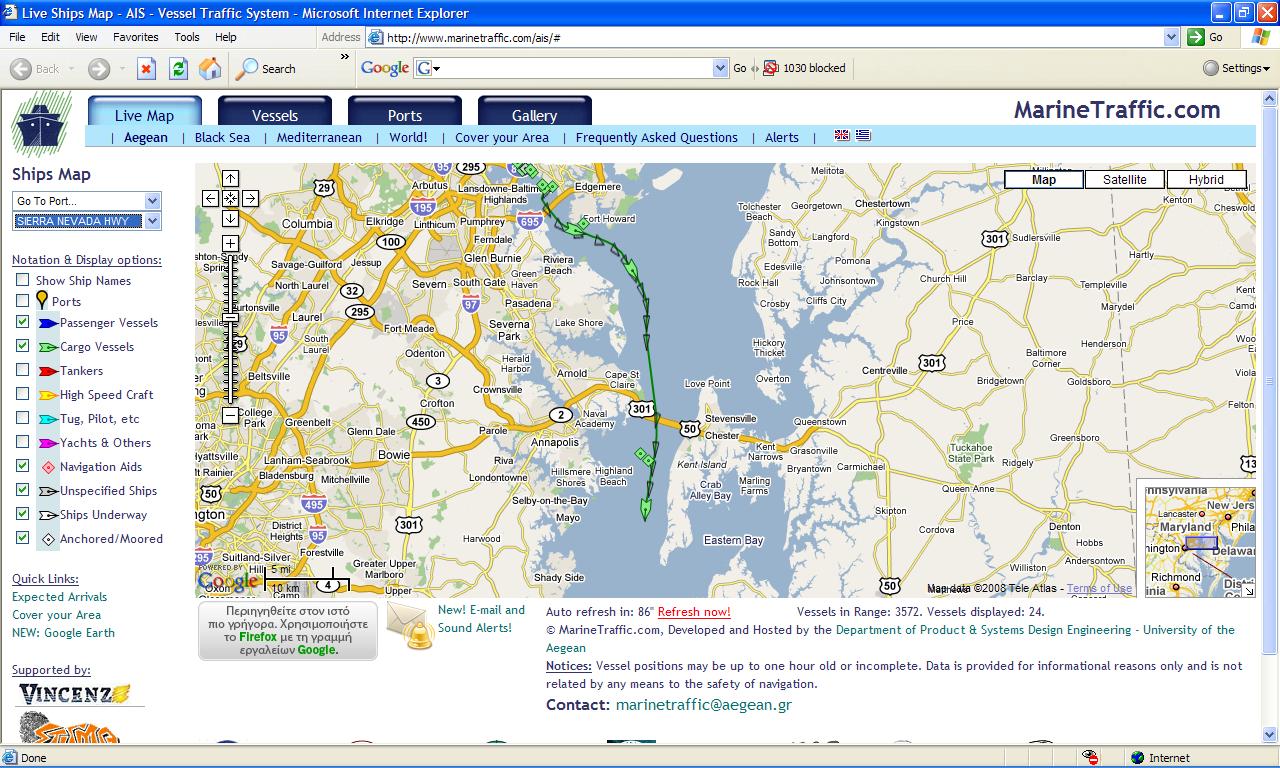Pan the map left with the arrow button
1280x768 pixels.
coord(210,199)
